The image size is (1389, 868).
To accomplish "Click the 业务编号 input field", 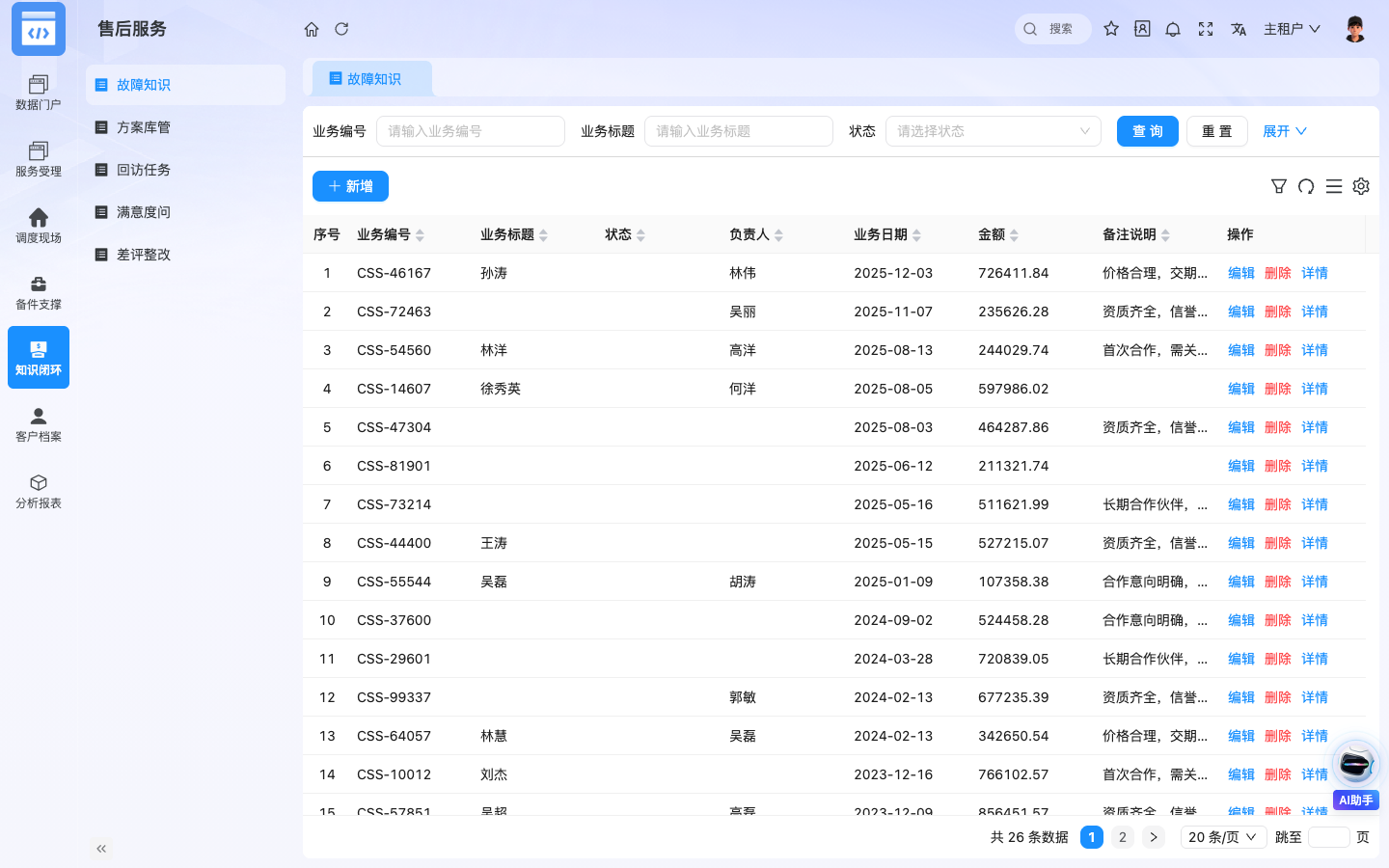I will pos(471,131).
